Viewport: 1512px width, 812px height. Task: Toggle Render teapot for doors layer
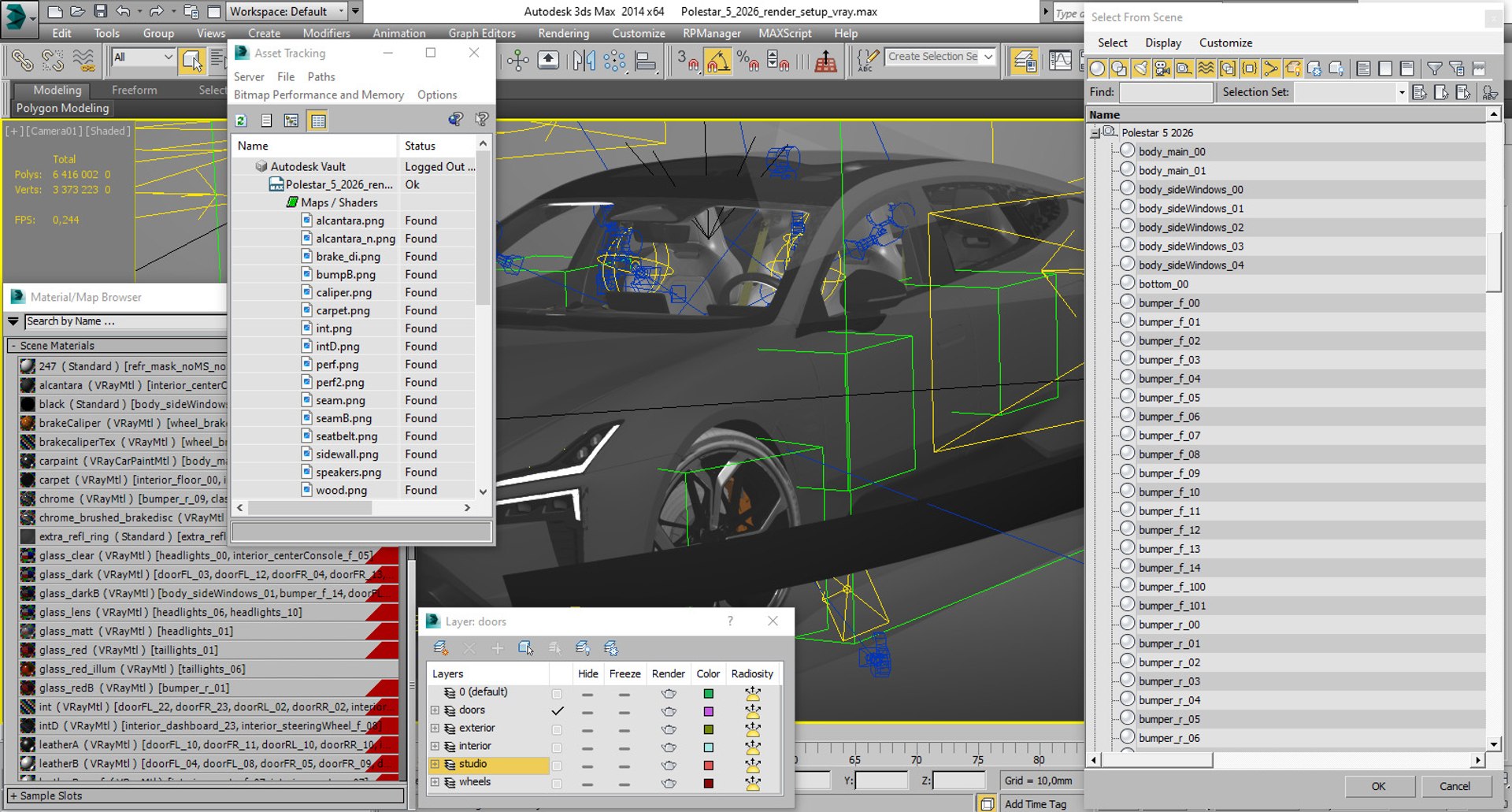[669, 711]
